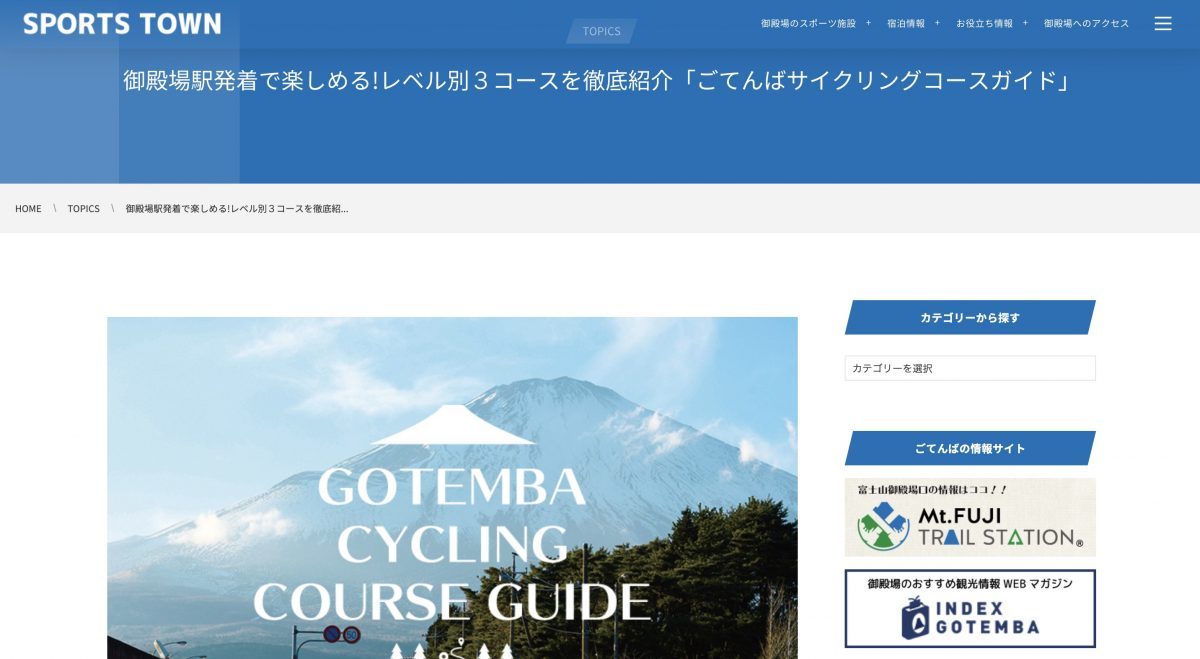Click the SPORTS TOWN logo
The image size is (1200, 659).
click(x=122, y=23)
